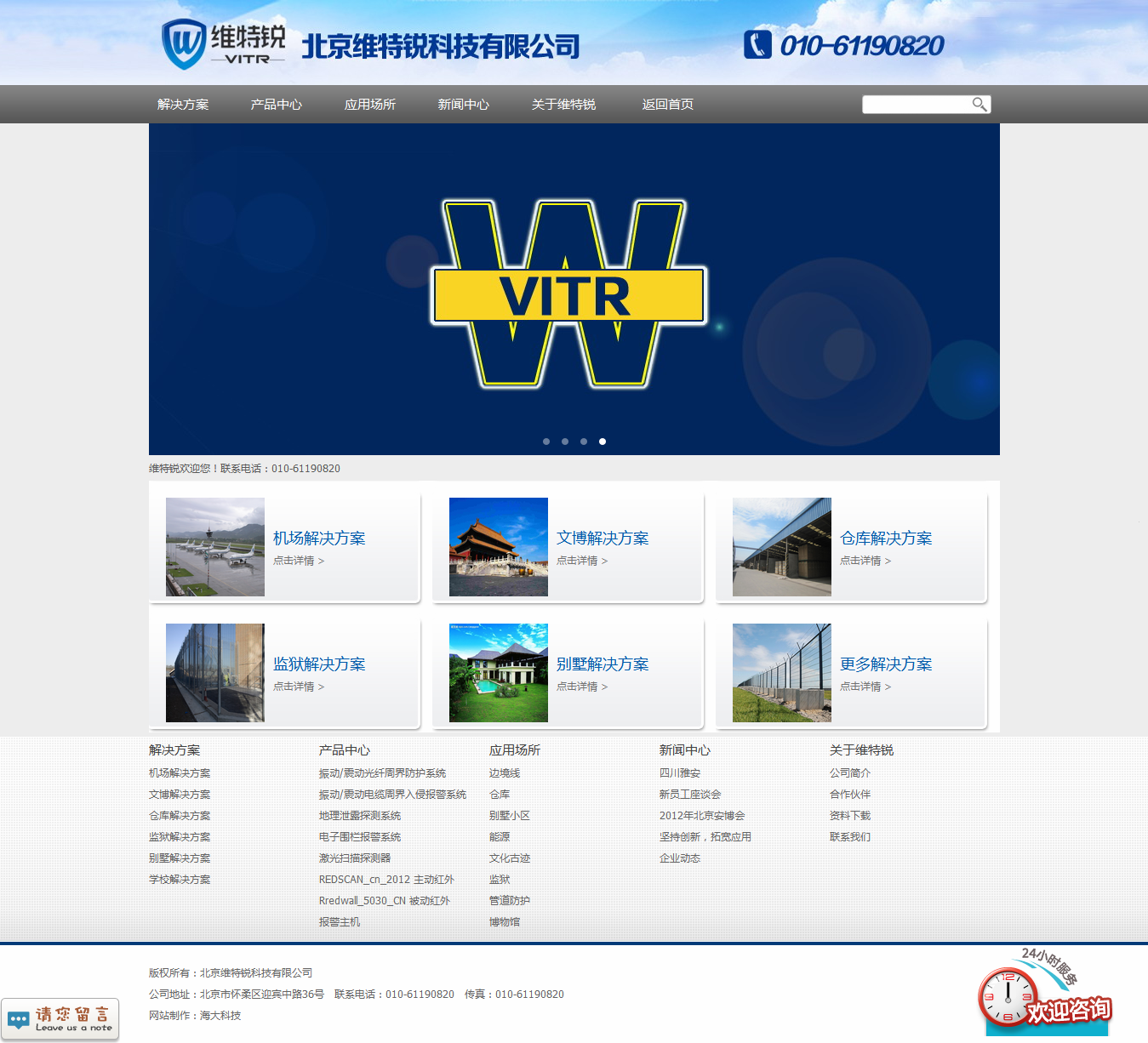Open 点击详情 under 机场解决方案
This screenshot has height=1043, width=1148.
click(298, 561)
